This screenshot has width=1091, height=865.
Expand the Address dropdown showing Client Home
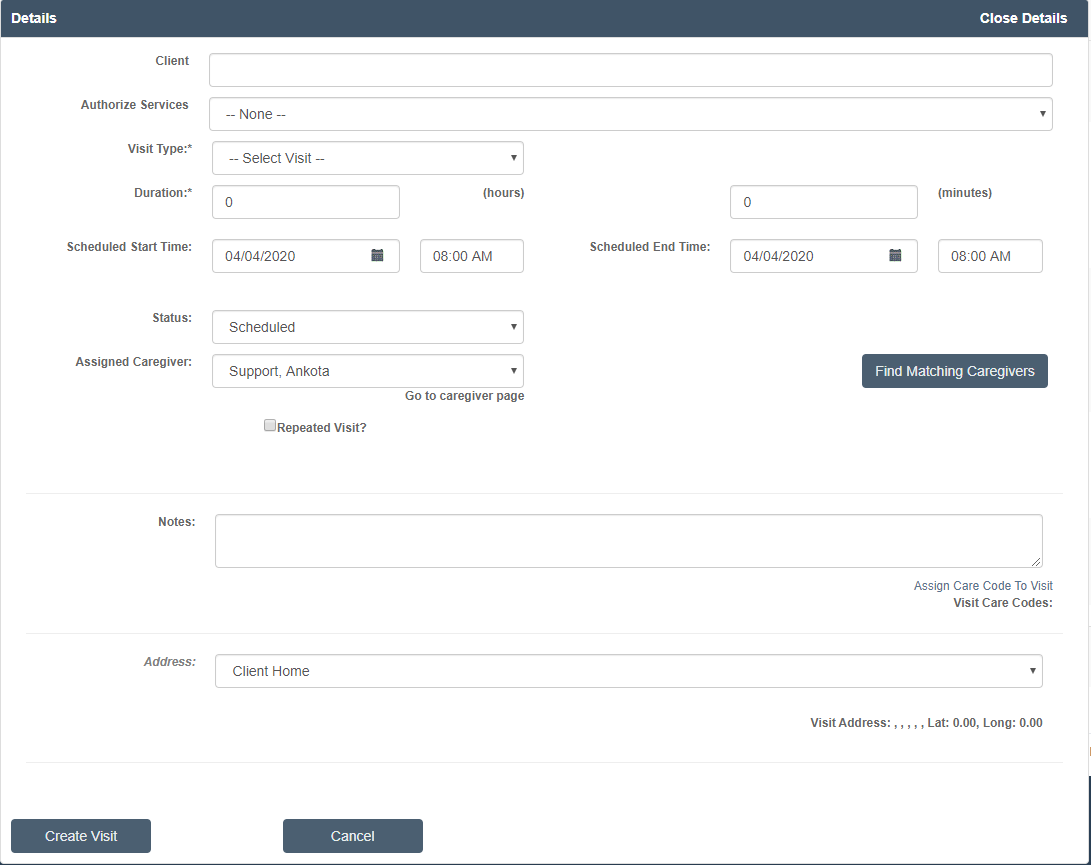click(x=628, y=671)
